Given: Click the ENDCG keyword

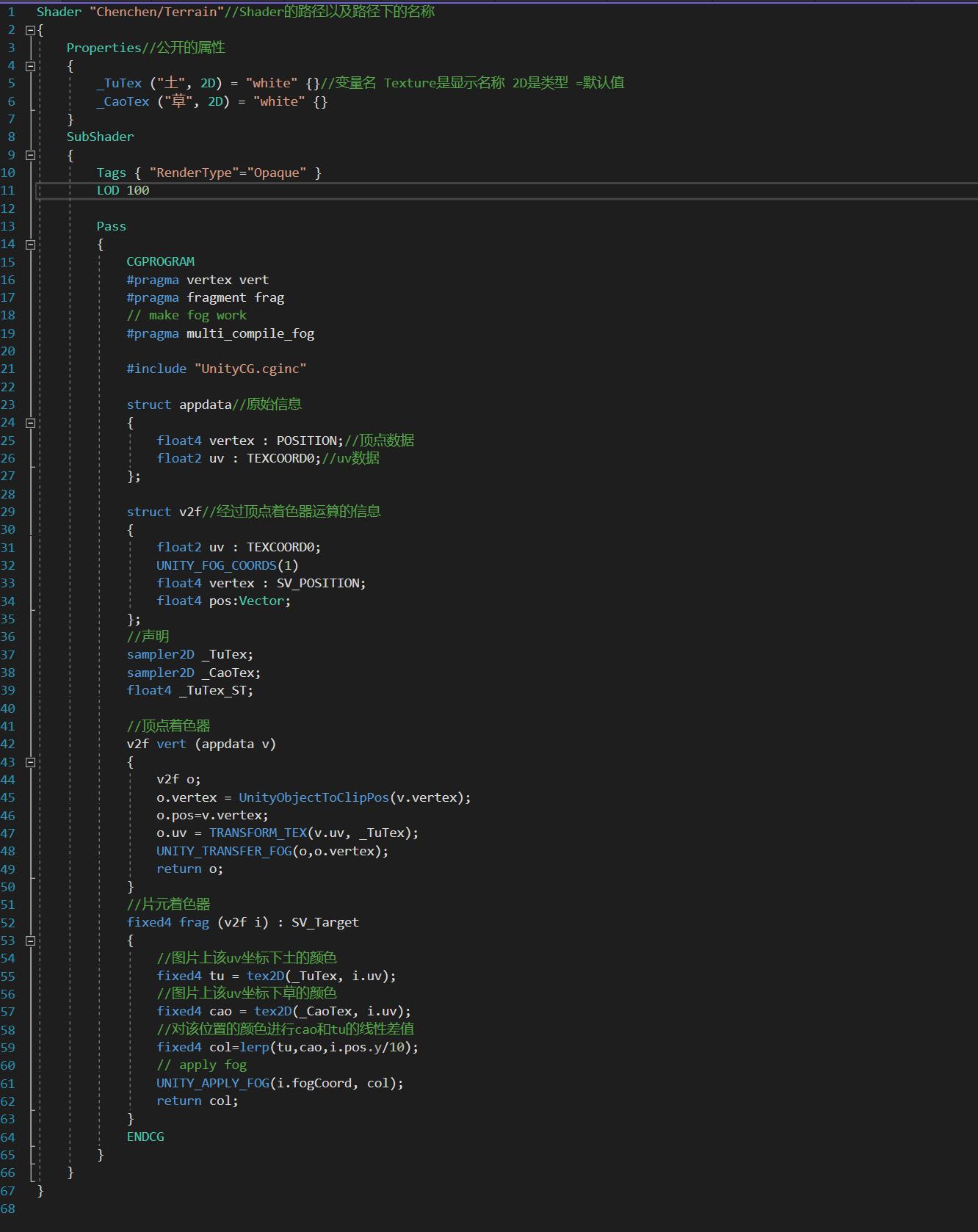Looking at the screenshot, I should tap(145, 1137).
